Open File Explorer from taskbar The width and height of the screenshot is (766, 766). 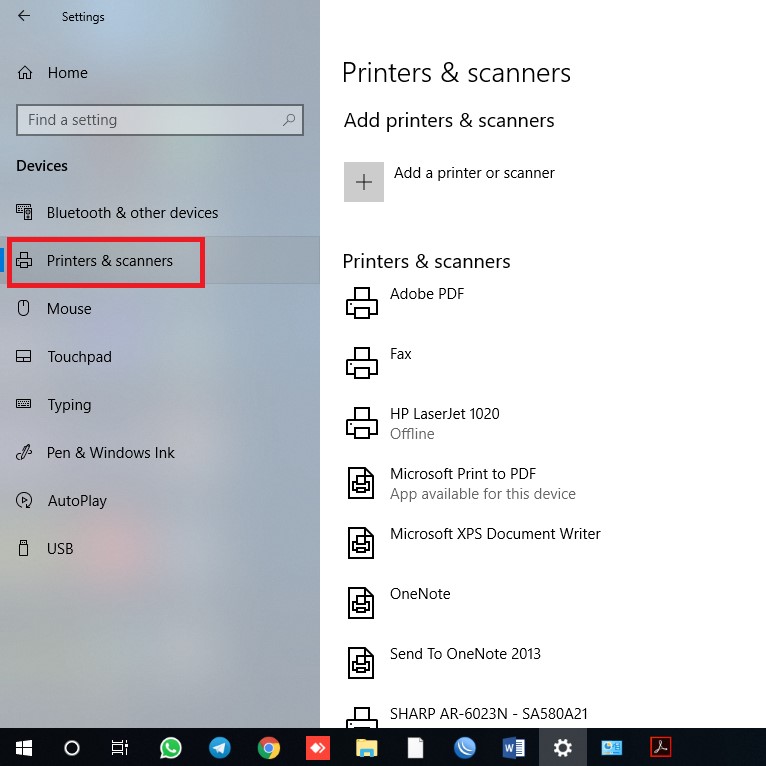(366, 747)
